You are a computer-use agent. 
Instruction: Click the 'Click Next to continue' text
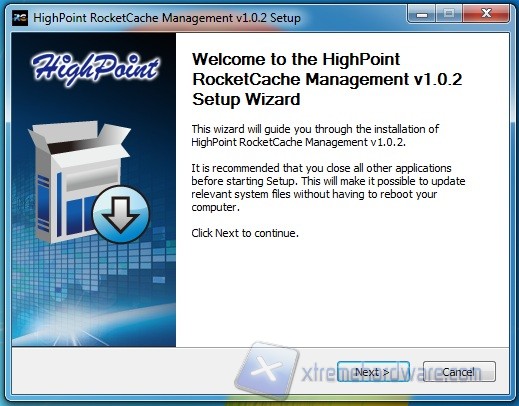[x=245, y=233]
